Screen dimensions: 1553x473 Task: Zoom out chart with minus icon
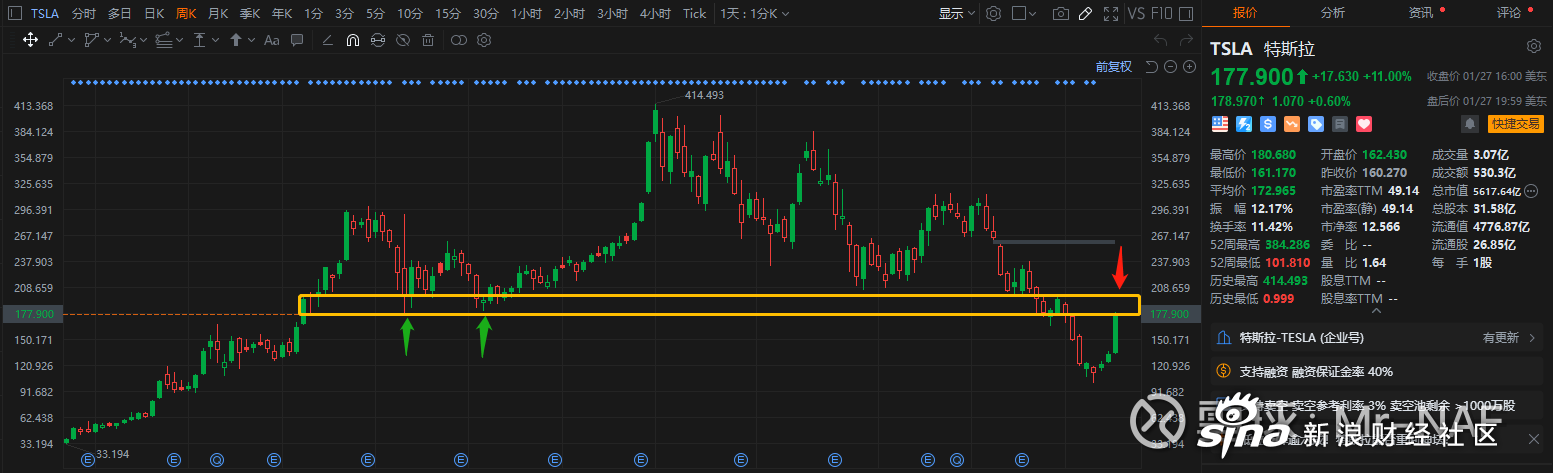point(1170,66)
